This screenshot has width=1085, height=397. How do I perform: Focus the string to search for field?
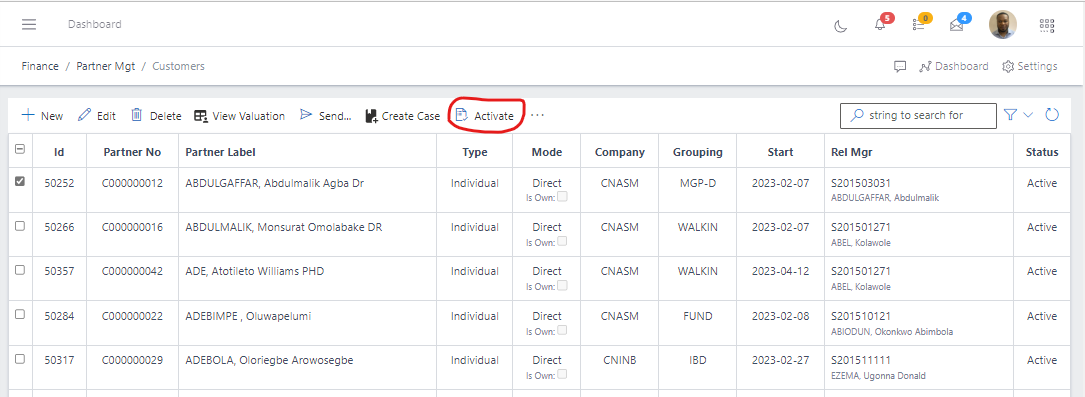[918, 116]
